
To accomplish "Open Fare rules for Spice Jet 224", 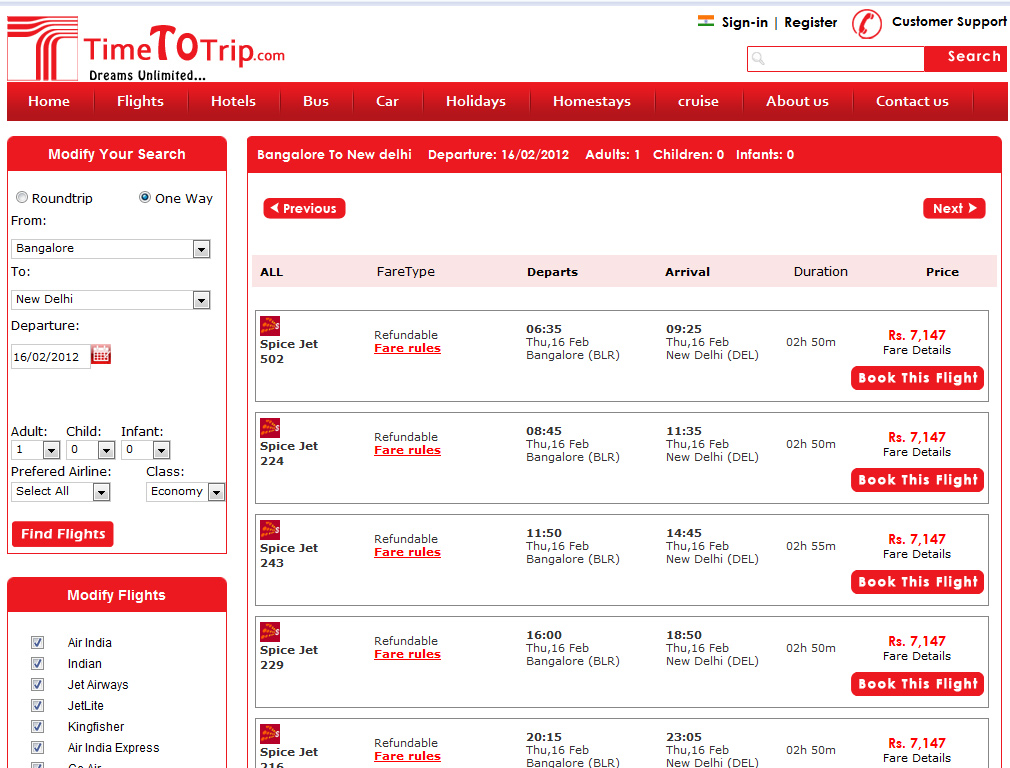I will [x=407, y=450].
